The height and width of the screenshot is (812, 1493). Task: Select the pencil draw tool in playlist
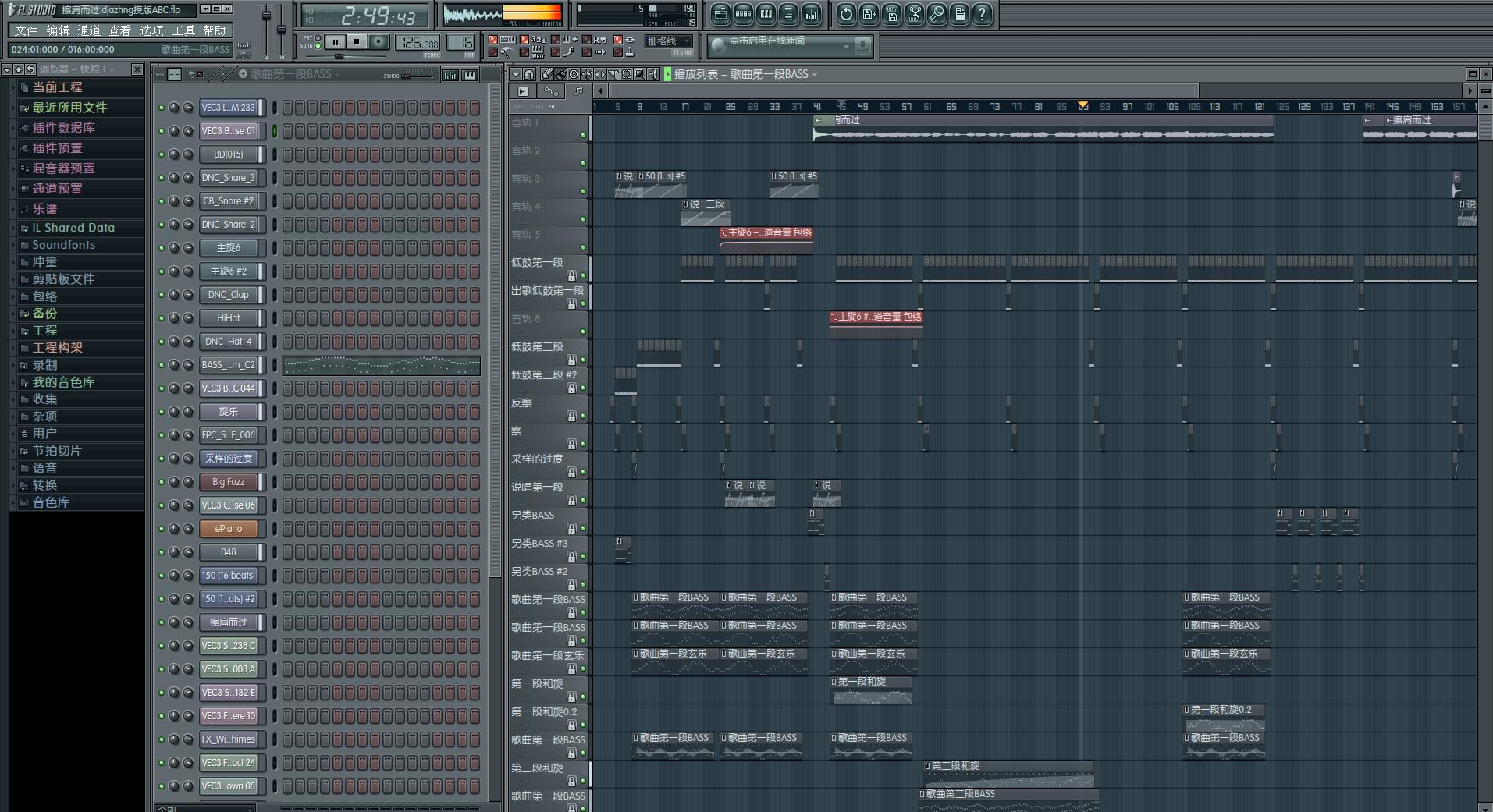547,74
